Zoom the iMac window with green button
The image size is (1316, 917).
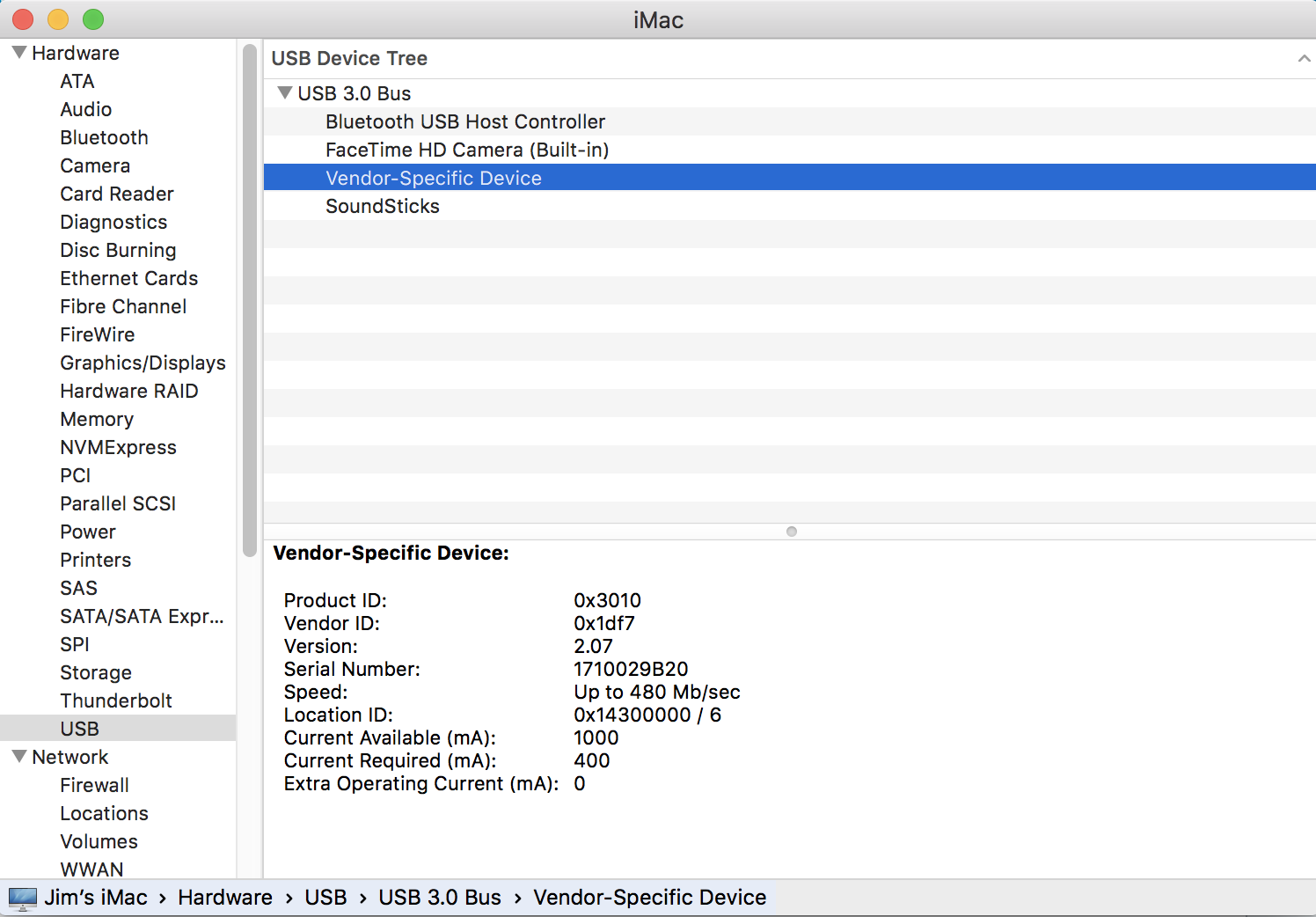tap(93, 18)
